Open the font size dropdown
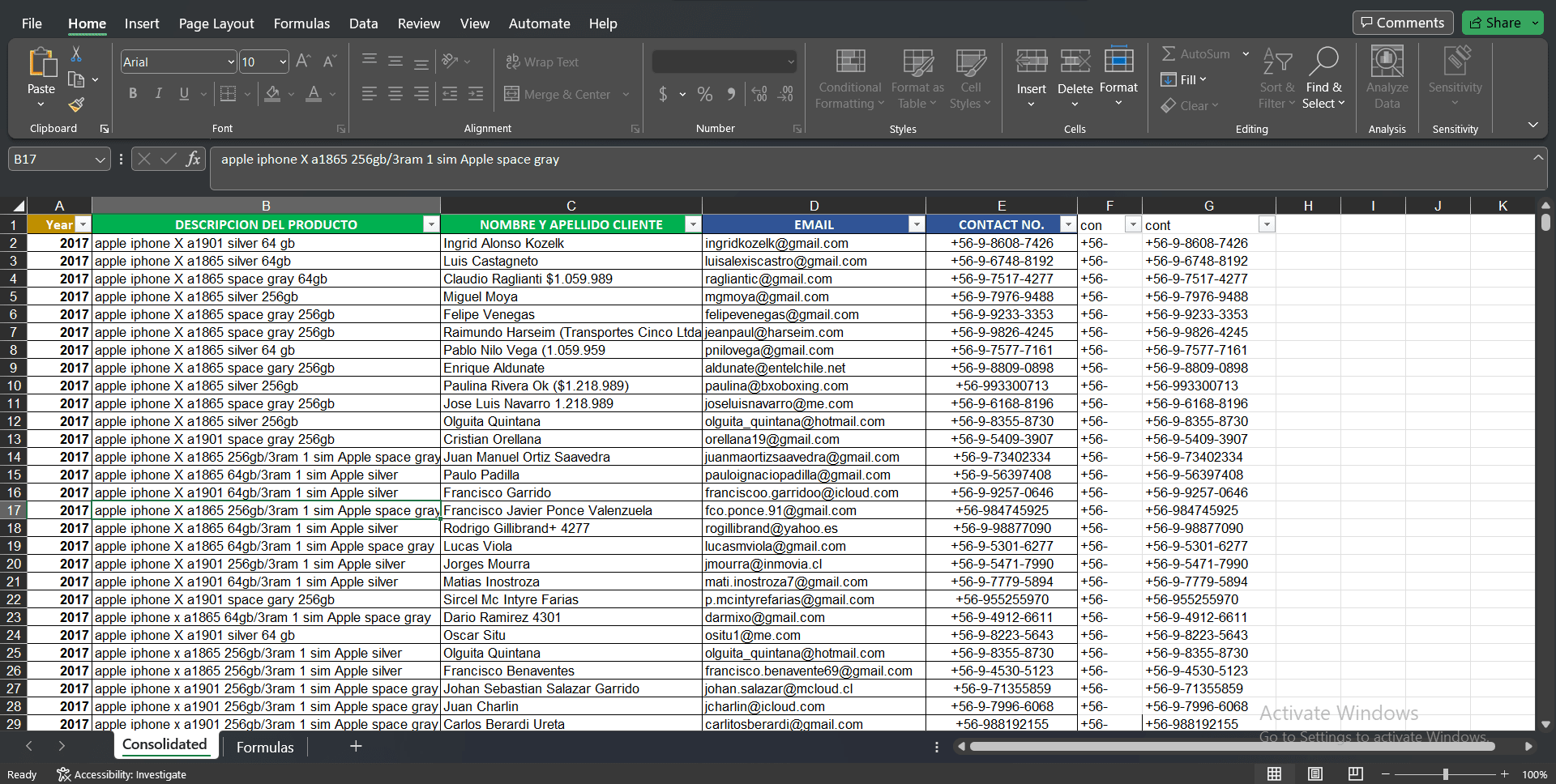The image size is (1556, 784). point(283,62)
